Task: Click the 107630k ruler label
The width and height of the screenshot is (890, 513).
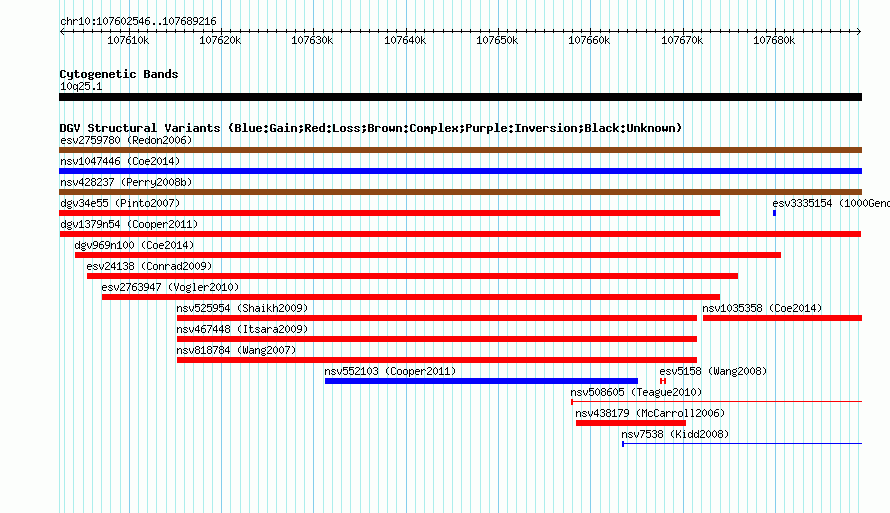Action: (312, 40)
